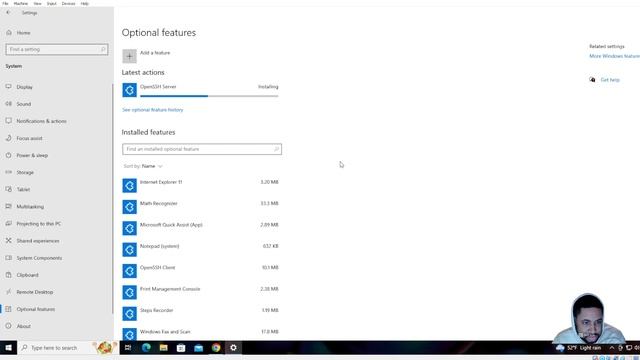Open More Windows features link
This screenshot has height=360, width=640.
click(614, 56)
